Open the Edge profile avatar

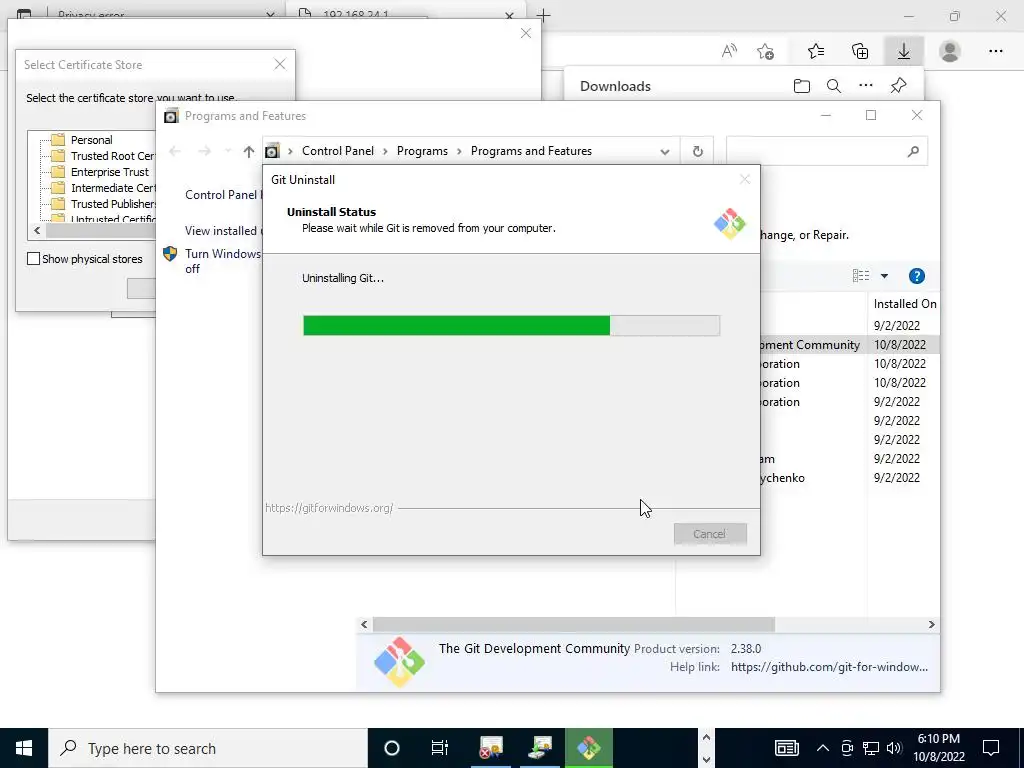point(950,51)
